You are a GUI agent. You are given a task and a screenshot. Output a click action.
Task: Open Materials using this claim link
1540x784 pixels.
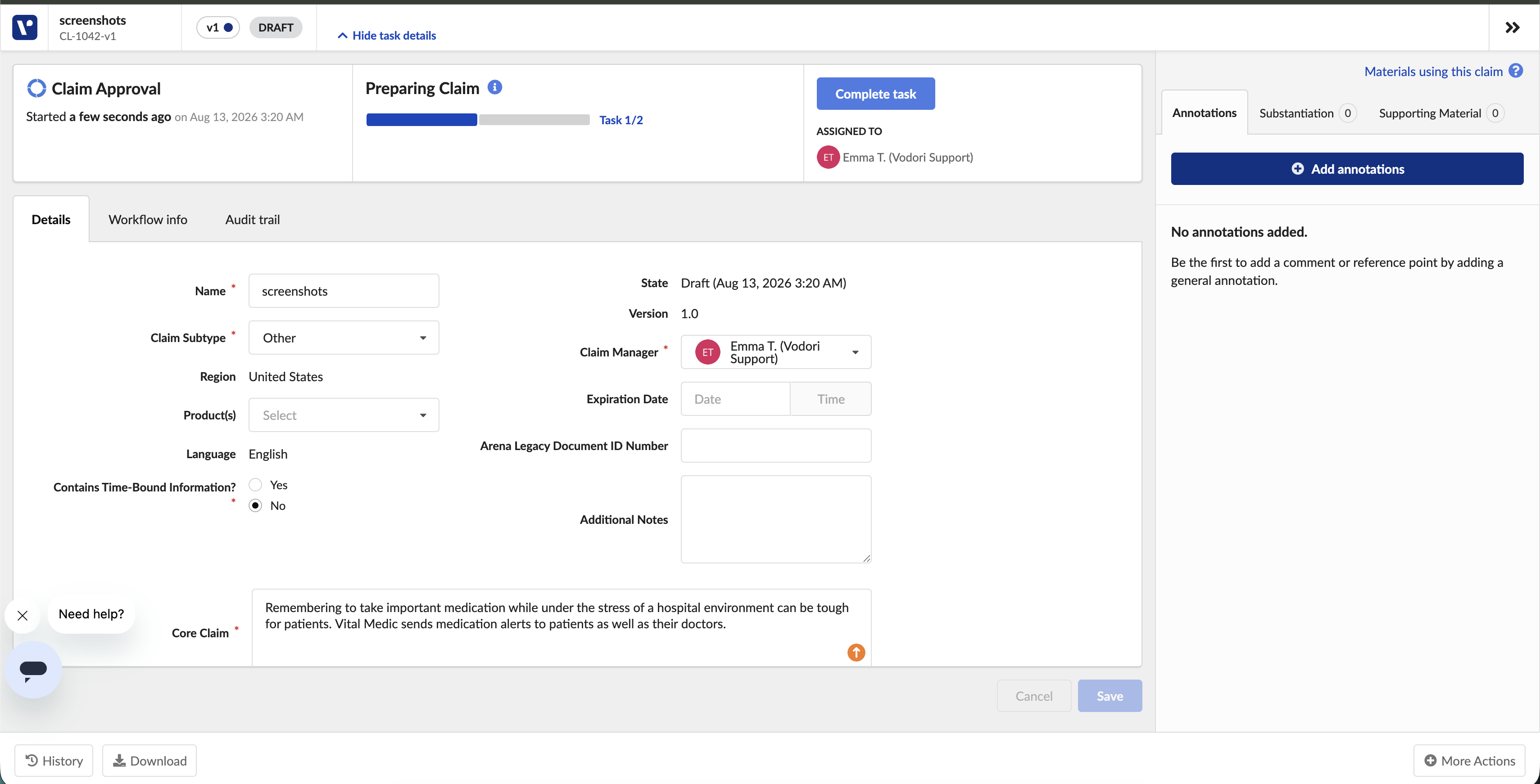pos(1433,71)
